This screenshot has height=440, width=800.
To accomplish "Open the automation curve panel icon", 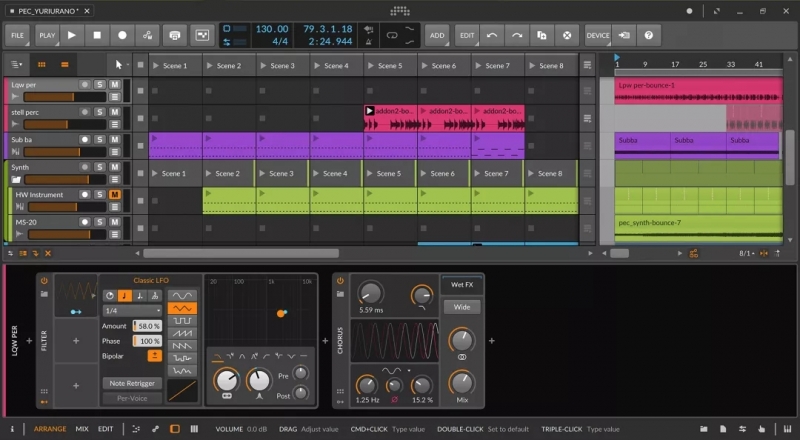I will pyautogui.click(x=203, y=35).
